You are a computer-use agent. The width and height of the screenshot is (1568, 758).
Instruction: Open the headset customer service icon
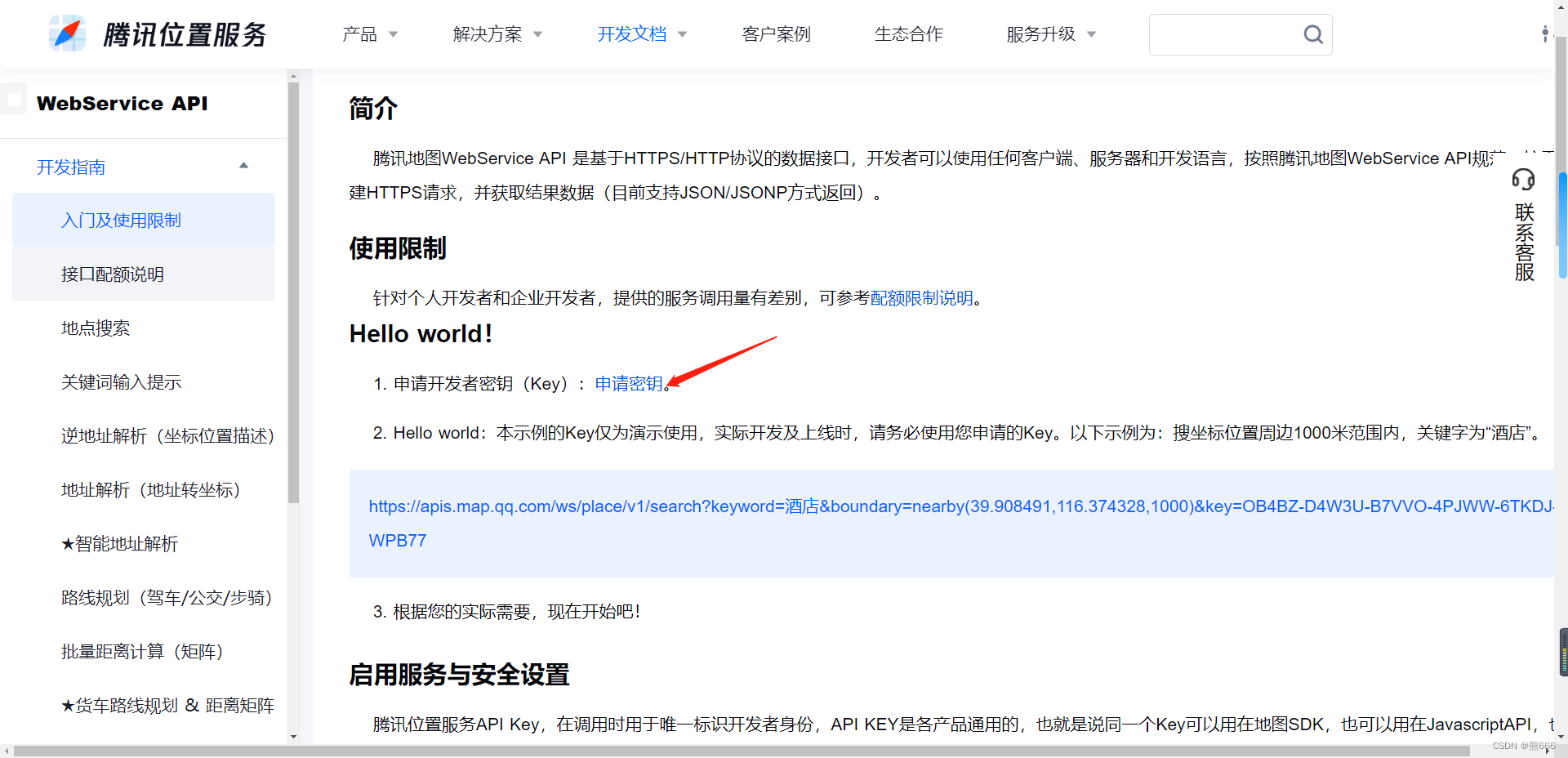coord(1523,179)
